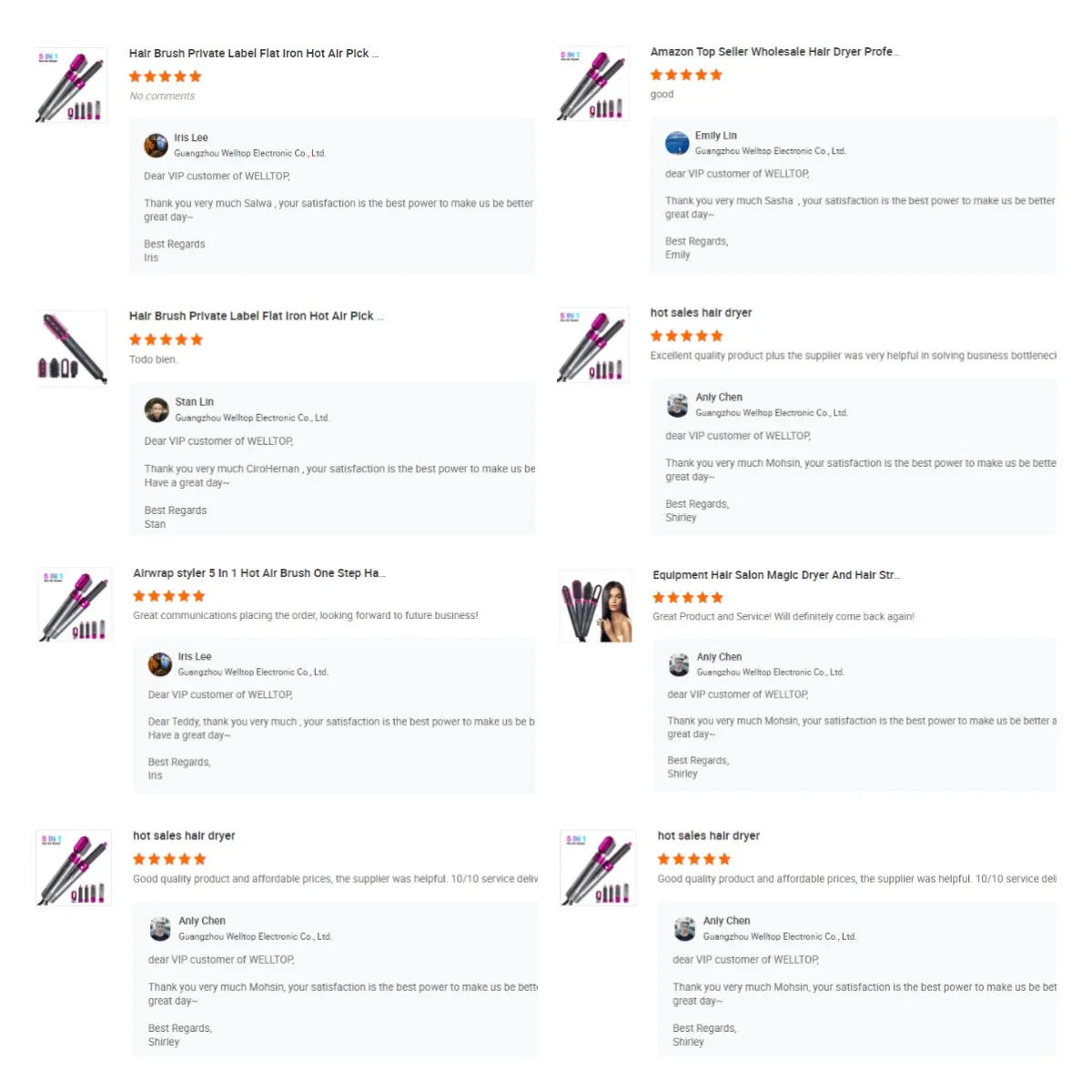Open the "Airwrap styler 5 in 1" product link
The width and height of the screenshot is (1092, 1092).
[x=258, y=573]
